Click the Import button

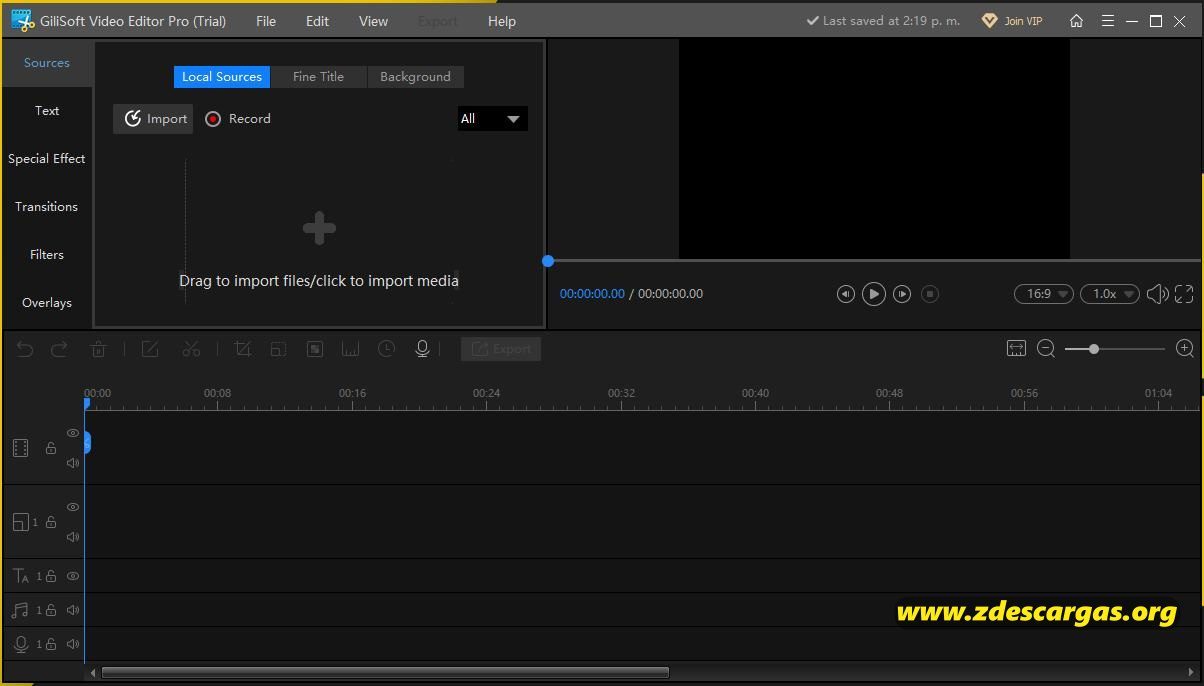tap(153, 119)
